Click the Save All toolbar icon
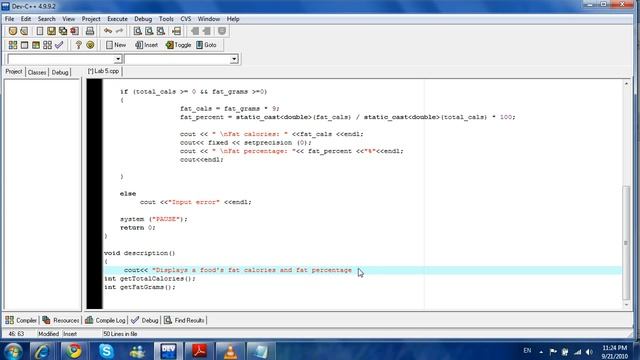Image resolution: width=640 pixels, height=360 pixels. click(x=63, y=31)
